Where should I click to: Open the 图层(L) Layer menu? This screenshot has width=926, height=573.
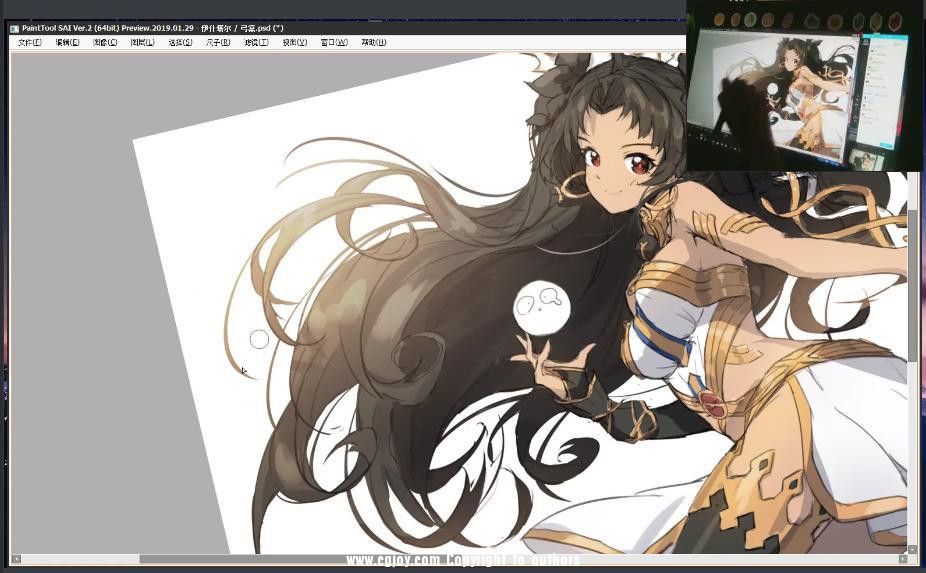point(142,43)
